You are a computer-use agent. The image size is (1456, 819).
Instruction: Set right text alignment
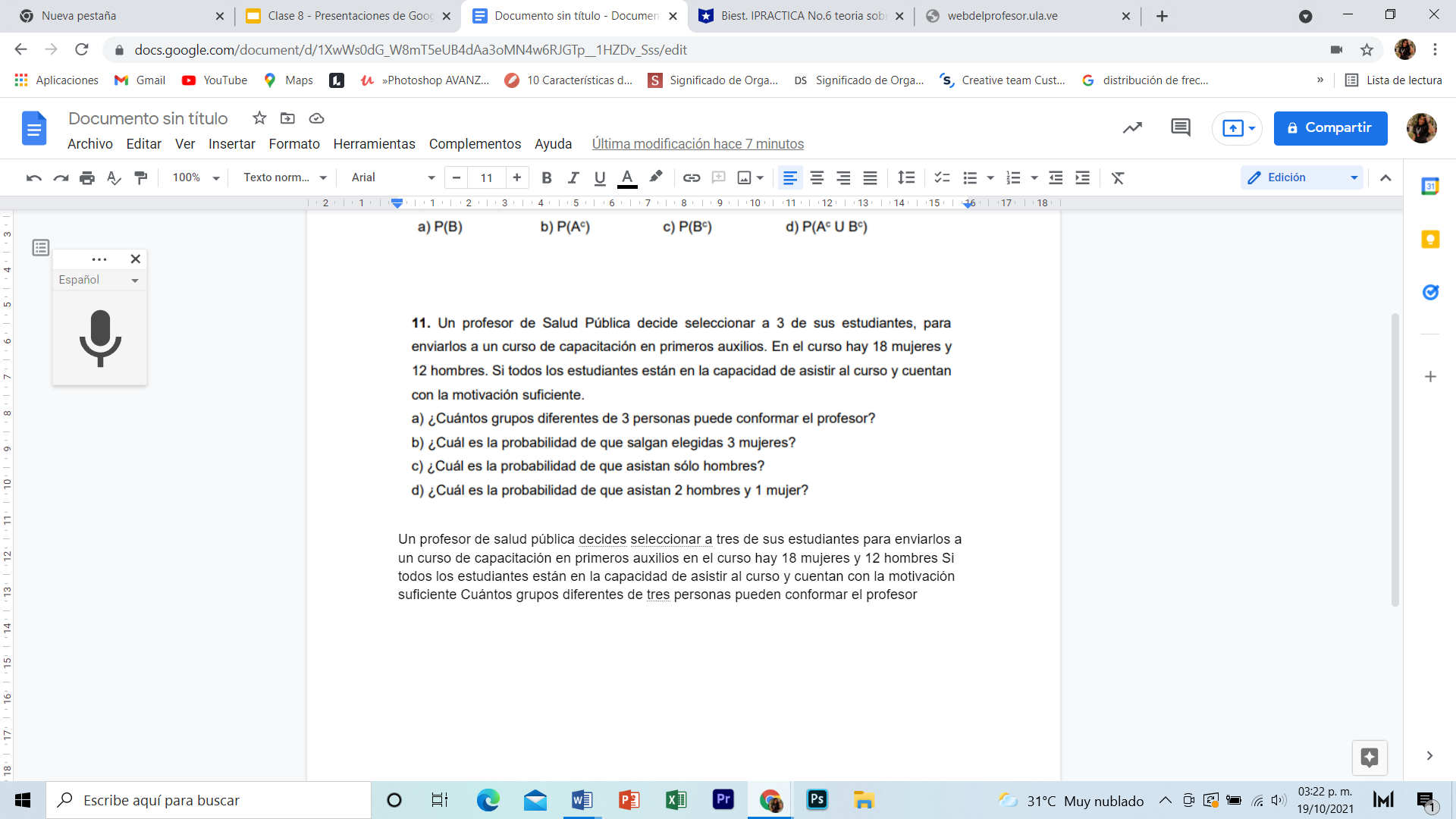[x=843, y=177]
